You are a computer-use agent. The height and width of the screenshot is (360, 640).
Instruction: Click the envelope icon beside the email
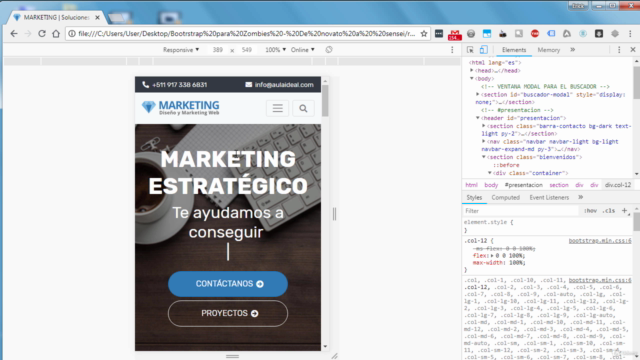coord(249,85)
